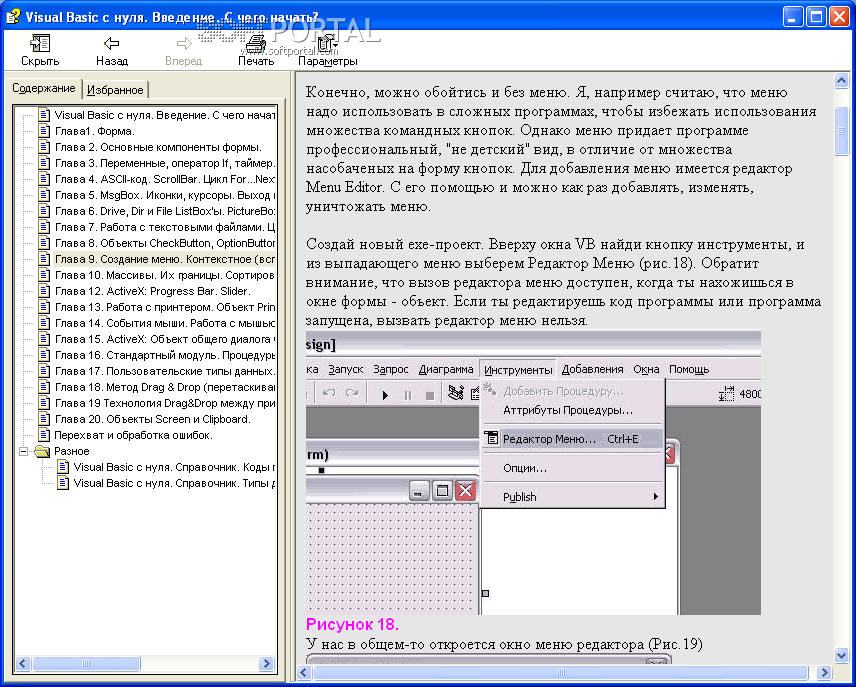The image size is (856, 687).
Task: Open Глава 7. Работа с текстовыми файлами
Action: point(164,227)
